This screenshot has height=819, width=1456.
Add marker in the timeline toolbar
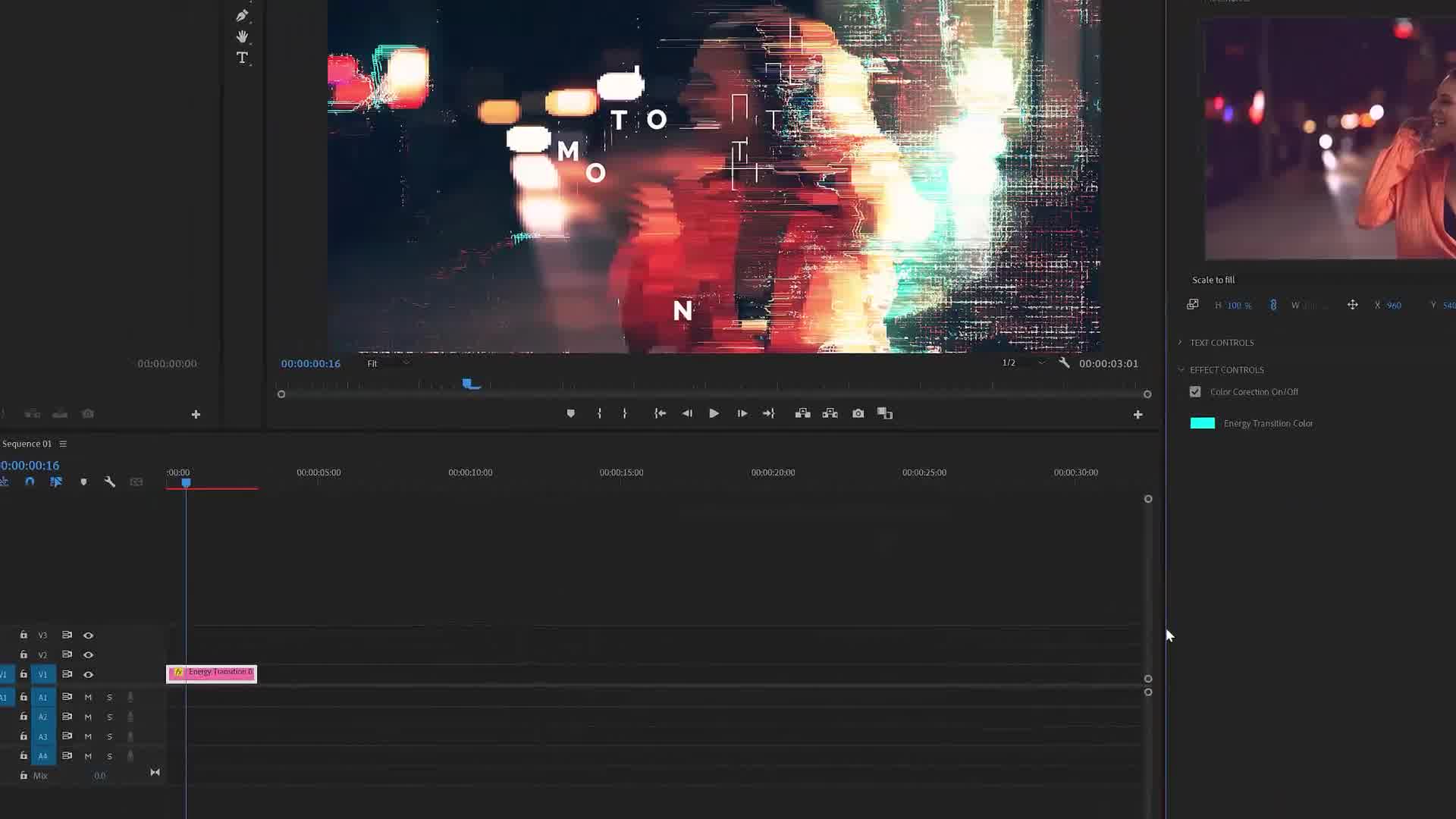(83, 482)
